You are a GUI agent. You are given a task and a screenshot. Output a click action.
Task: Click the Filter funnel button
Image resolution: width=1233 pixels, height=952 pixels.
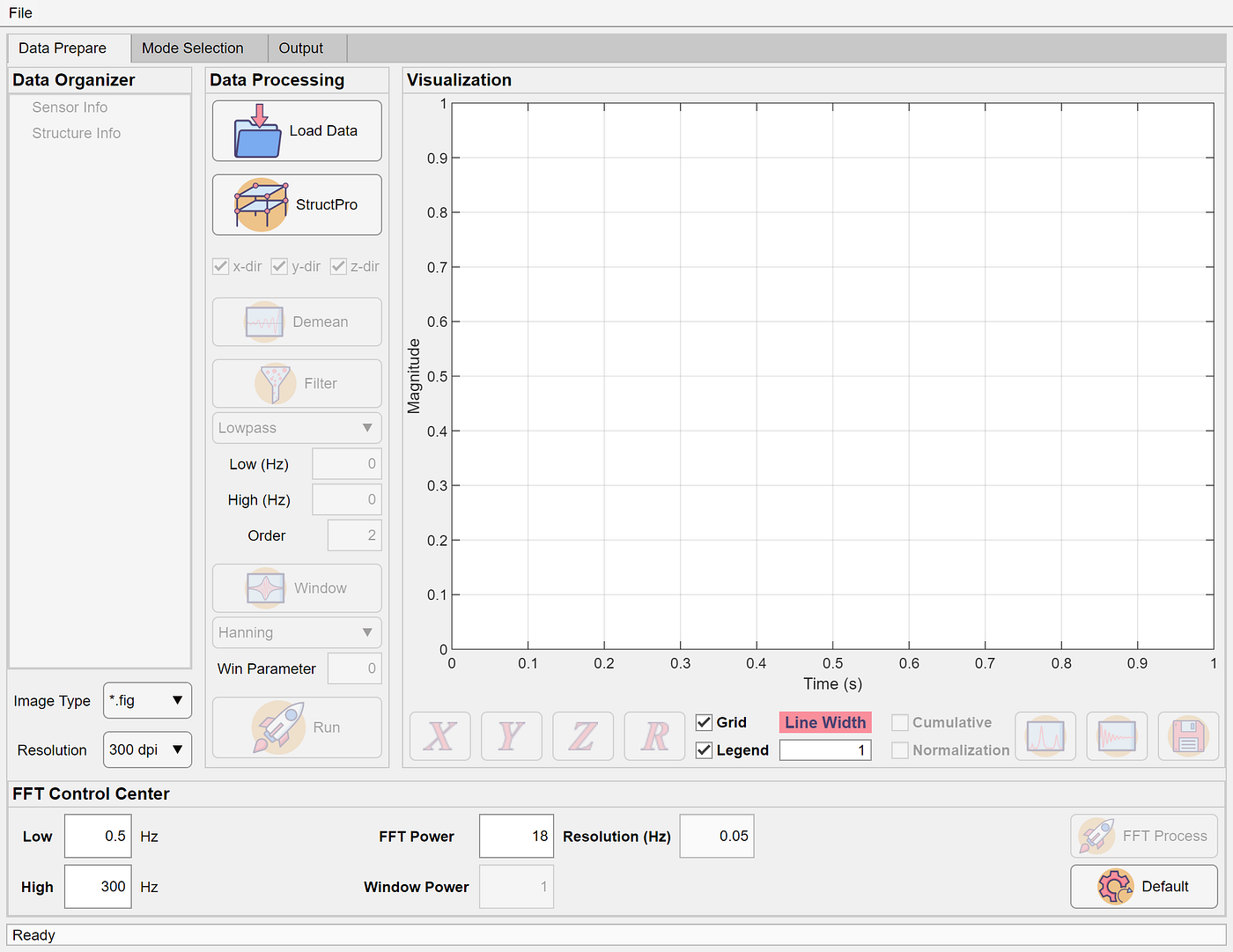pos(297,383)
